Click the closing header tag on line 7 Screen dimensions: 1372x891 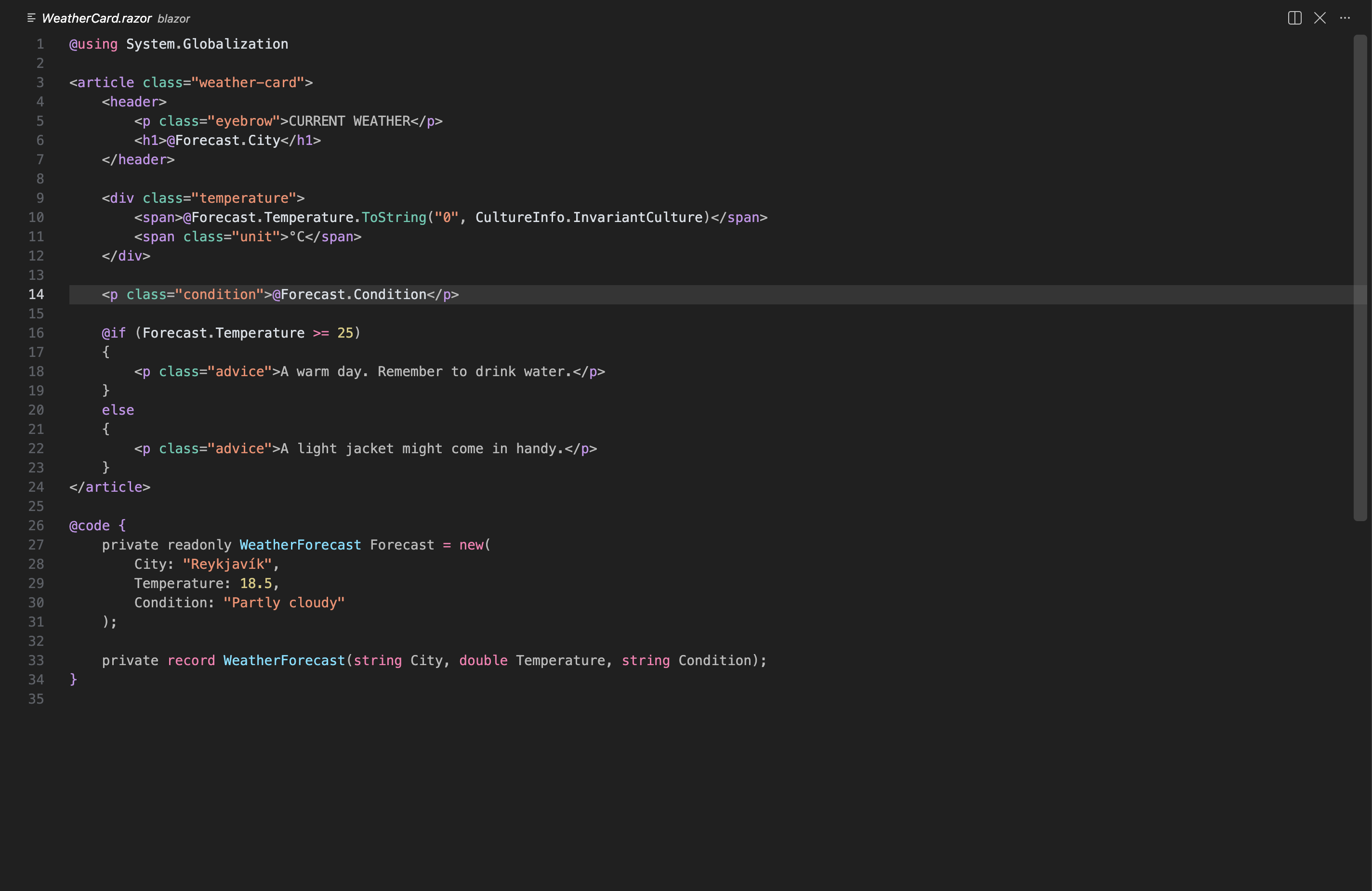pos(138,159)
